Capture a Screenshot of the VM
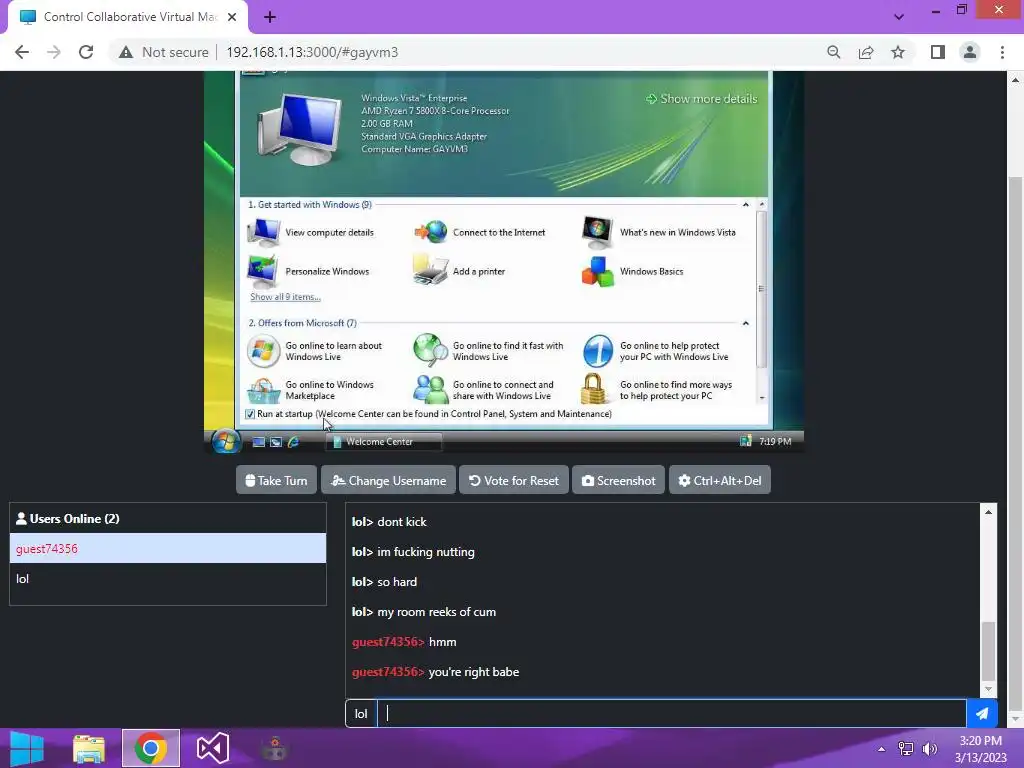Viewport: 1024px width, 768px height. (x=618, y=481)
